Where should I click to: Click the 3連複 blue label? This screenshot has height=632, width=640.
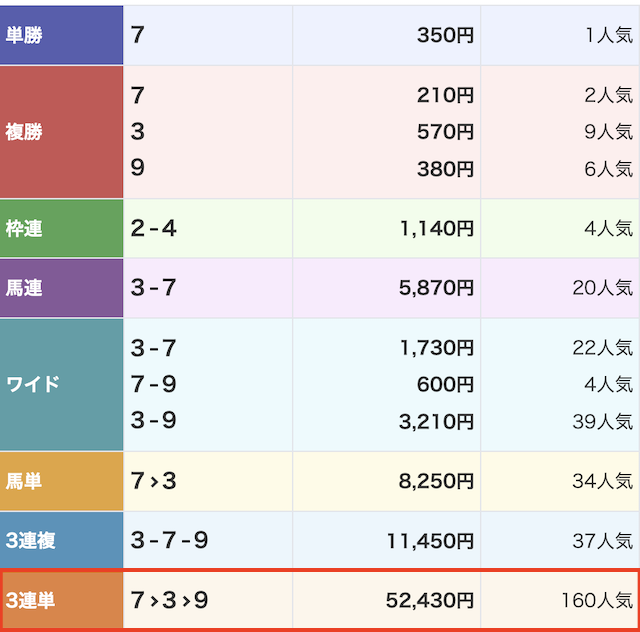pos(61,541)
